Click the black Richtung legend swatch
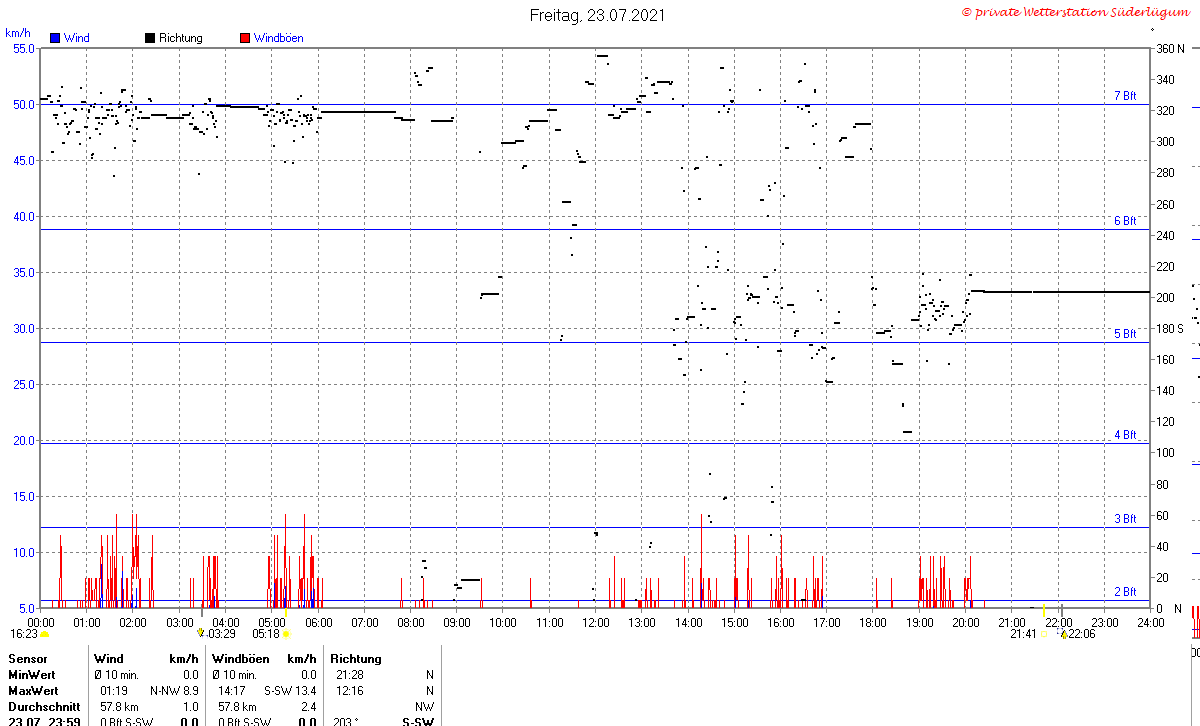 click(x=150, y=38)
